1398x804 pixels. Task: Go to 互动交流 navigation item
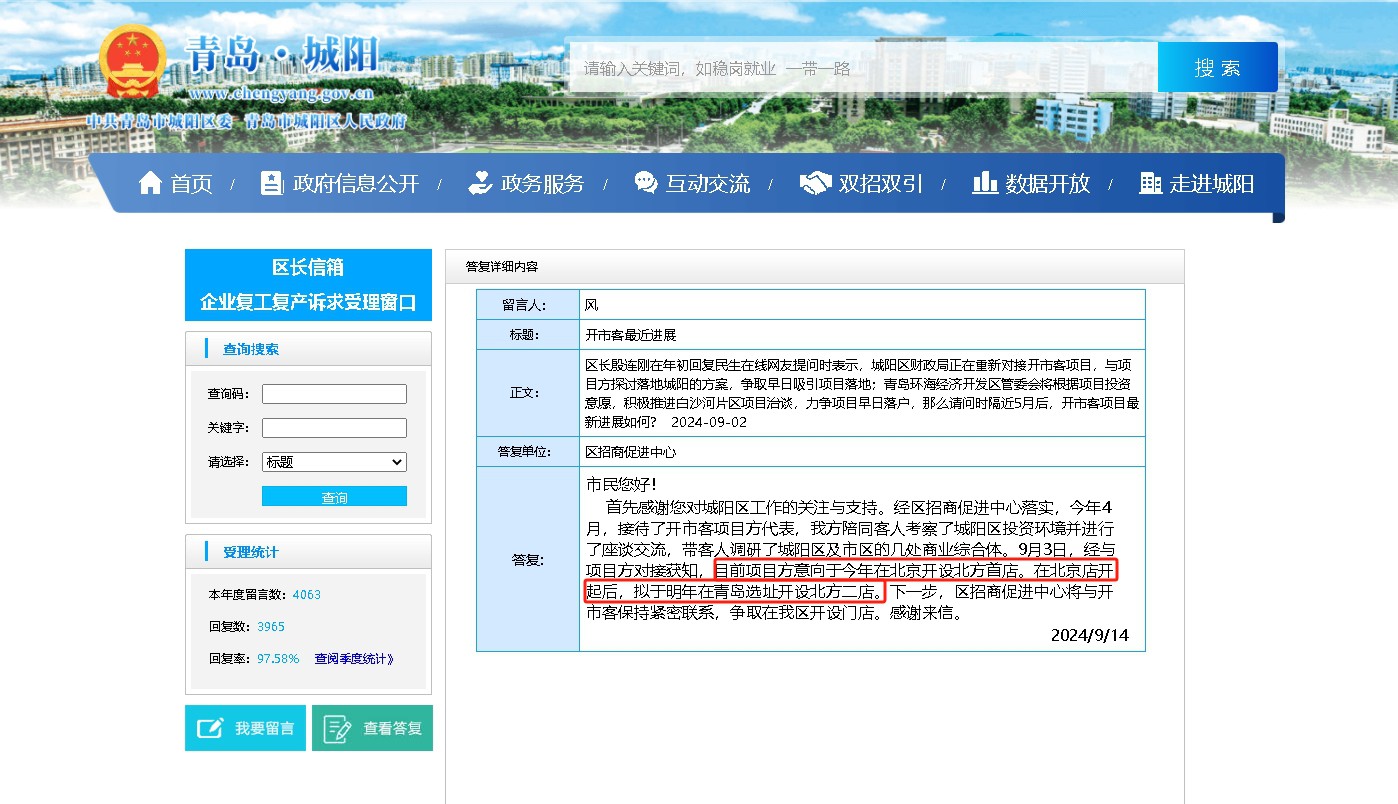coord(708,184)
